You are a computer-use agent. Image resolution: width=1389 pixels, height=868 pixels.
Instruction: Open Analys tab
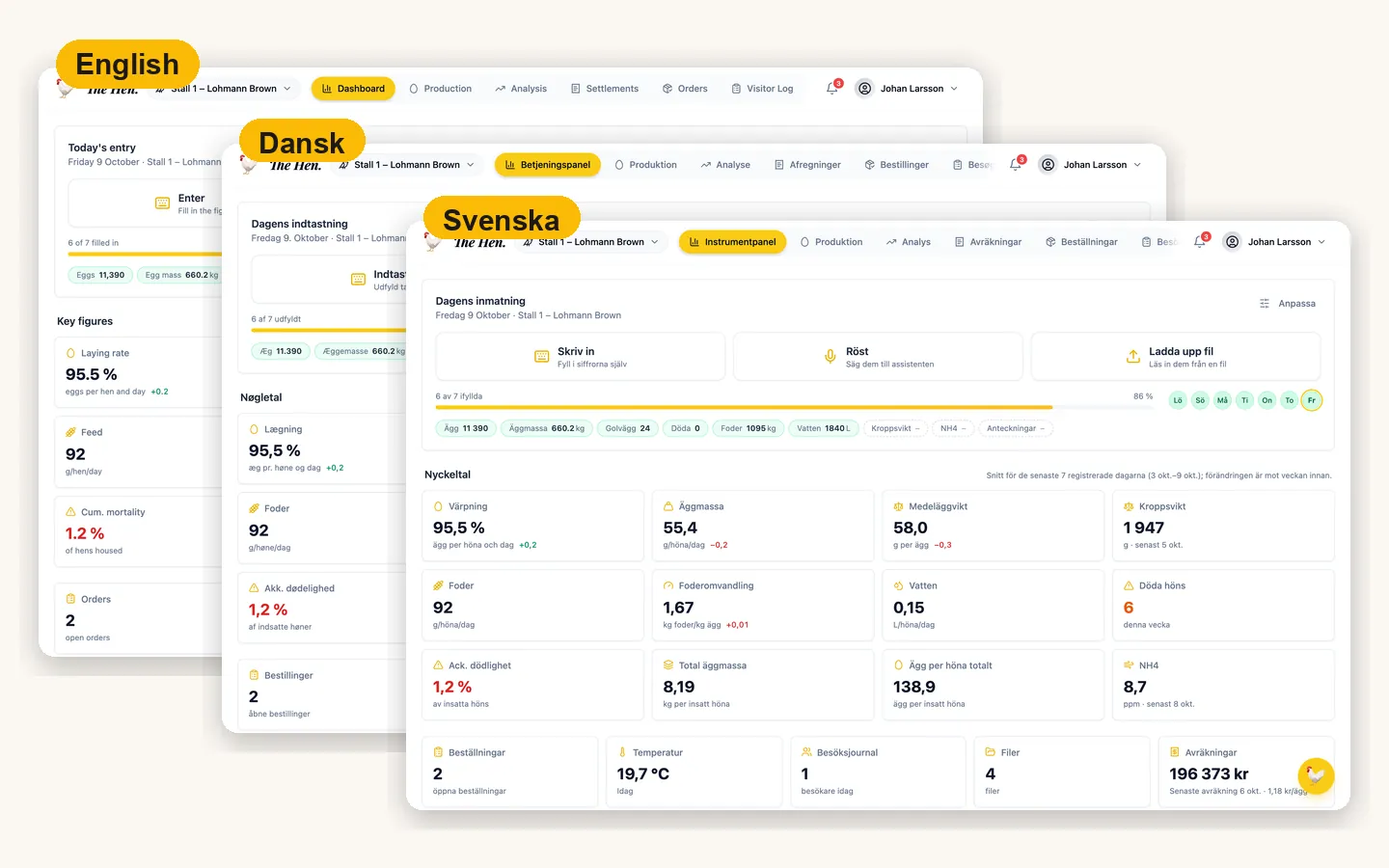point(909,242)
